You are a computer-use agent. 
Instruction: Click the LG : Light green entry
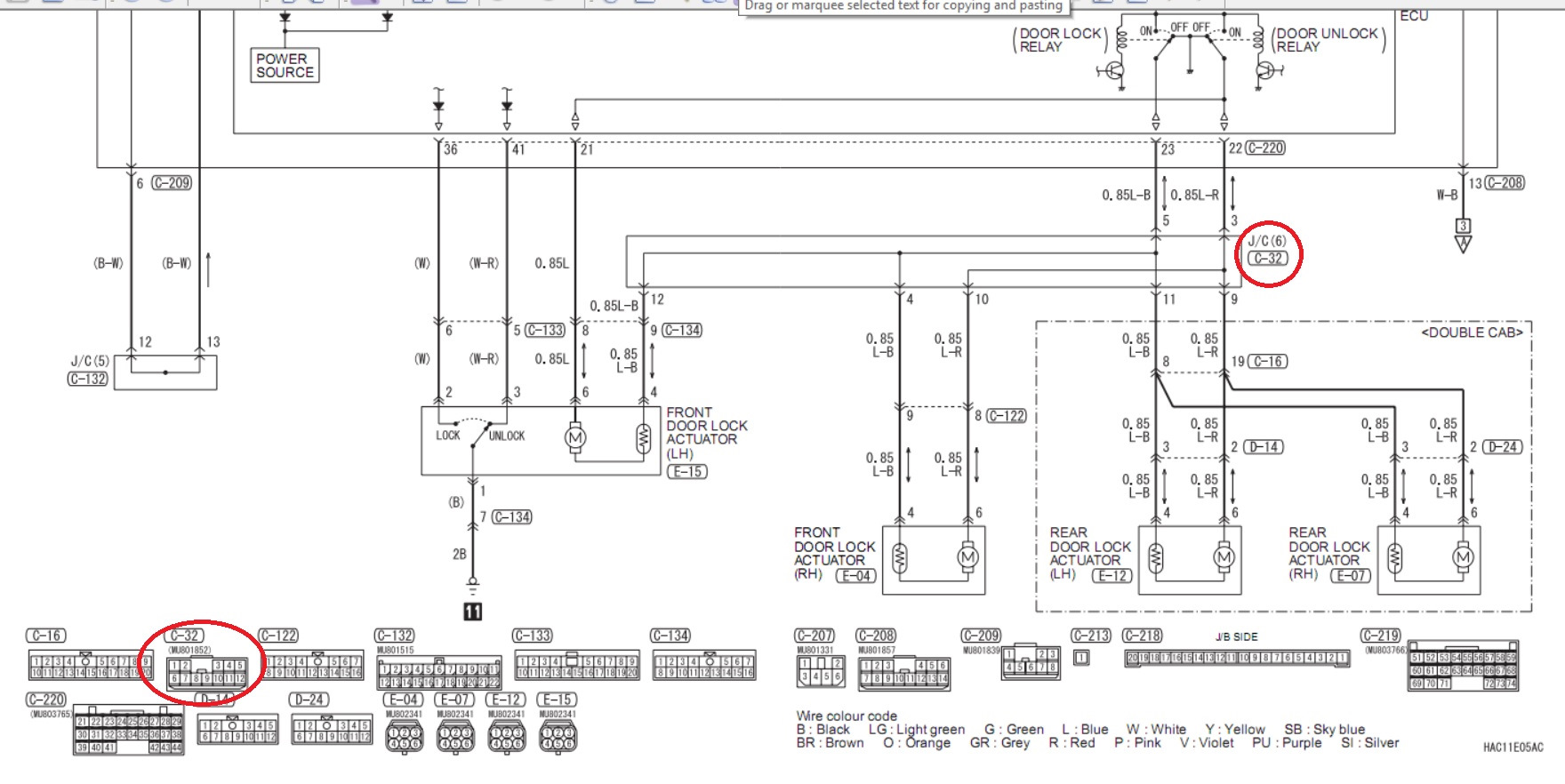click(917, 729)
